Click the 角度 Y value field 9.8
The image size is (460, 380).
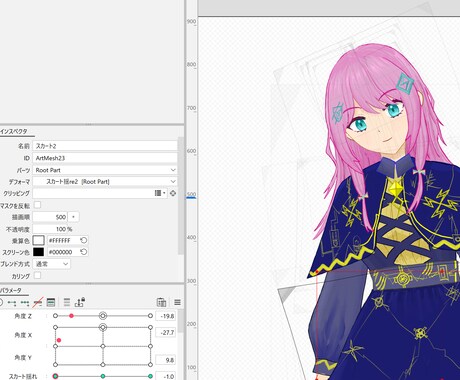click(166, 360)
